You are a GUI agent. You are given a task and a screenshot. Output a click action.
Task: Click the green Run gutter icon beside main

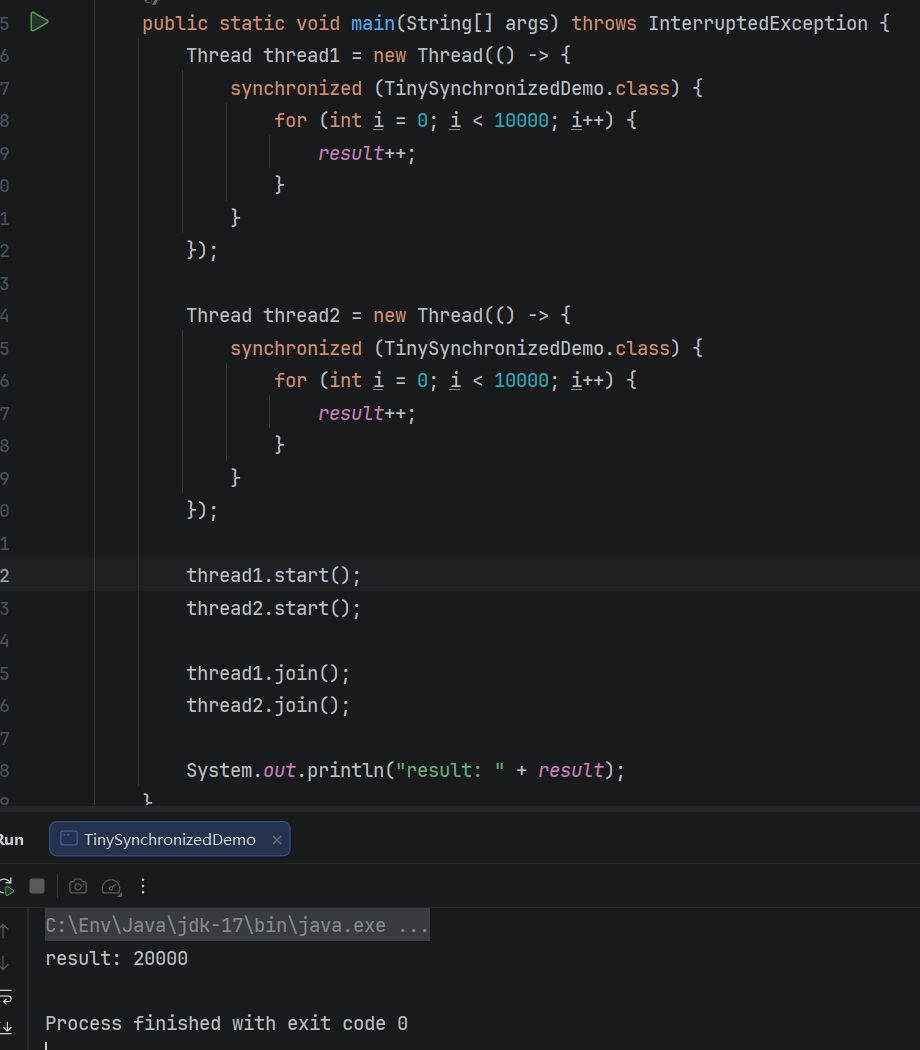(39, 22)
